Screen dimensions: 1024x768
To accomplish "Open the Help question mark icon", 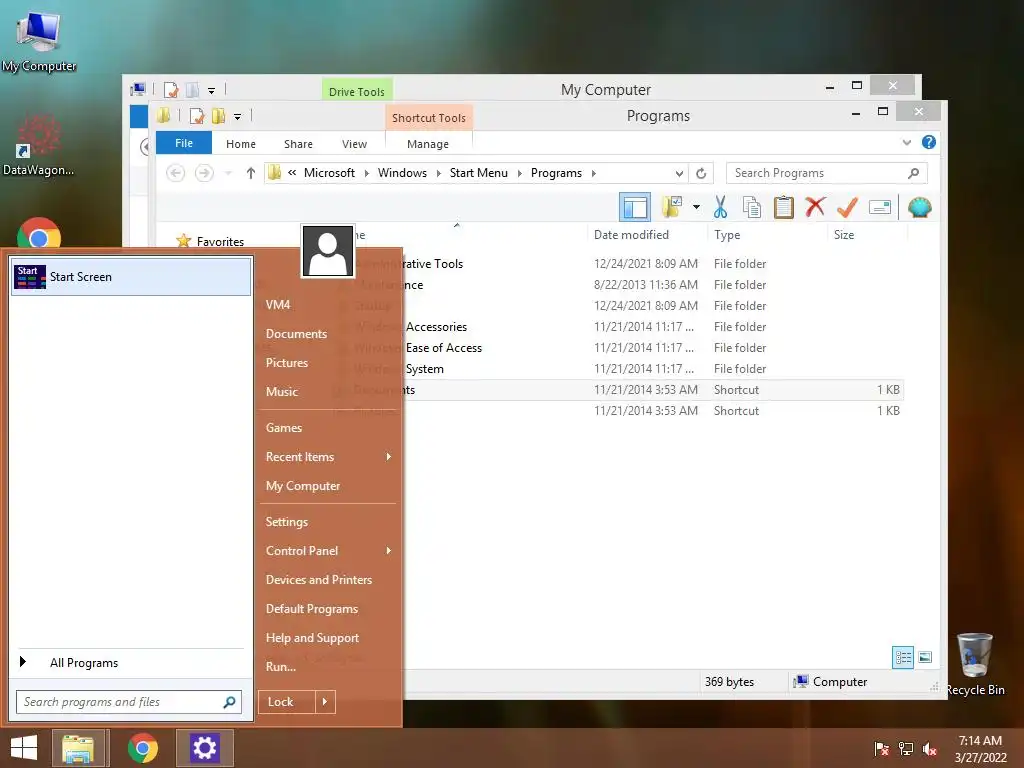I will point(929,142).
